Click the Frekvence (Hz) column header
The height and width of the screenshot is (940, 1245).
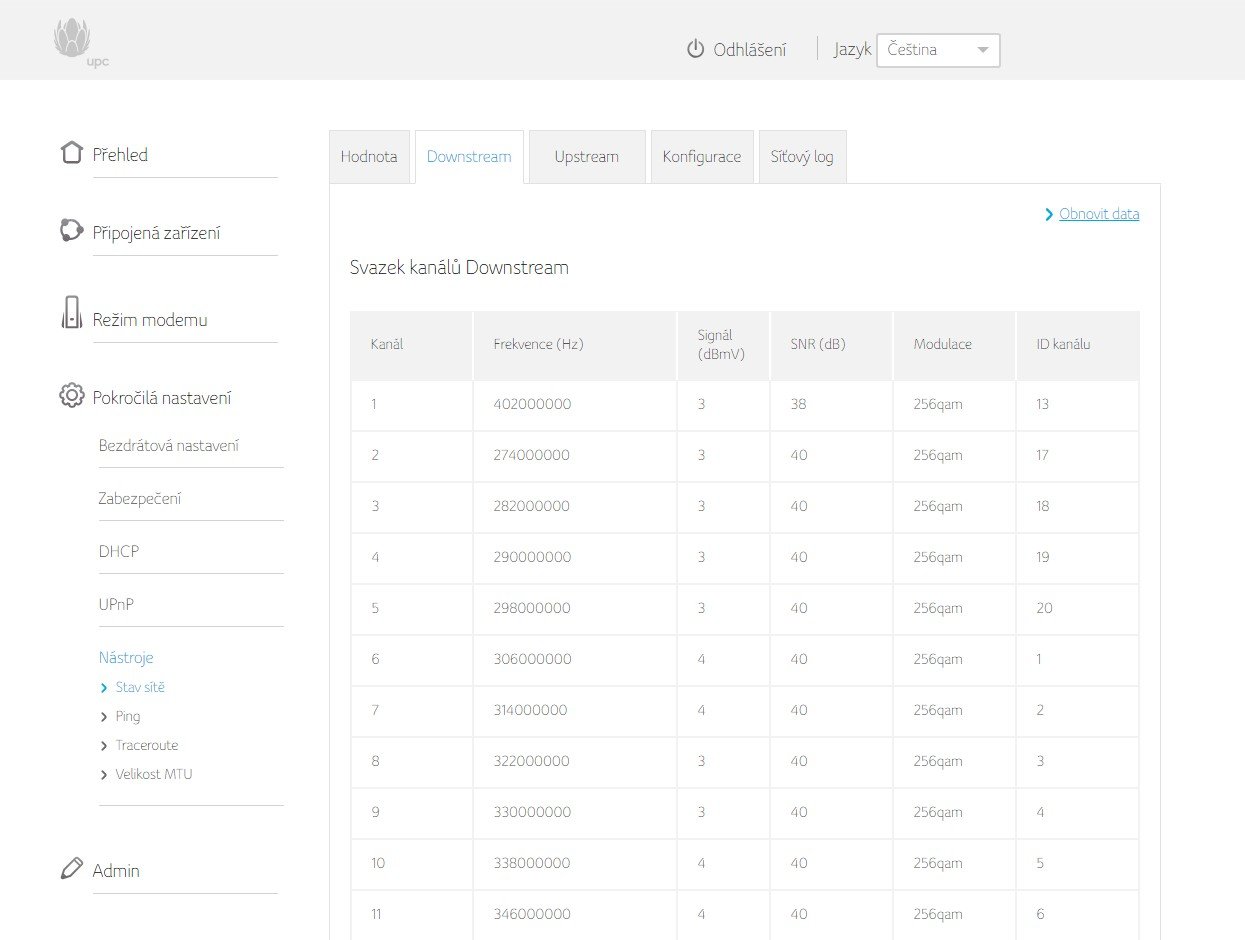tap(575, 345)
